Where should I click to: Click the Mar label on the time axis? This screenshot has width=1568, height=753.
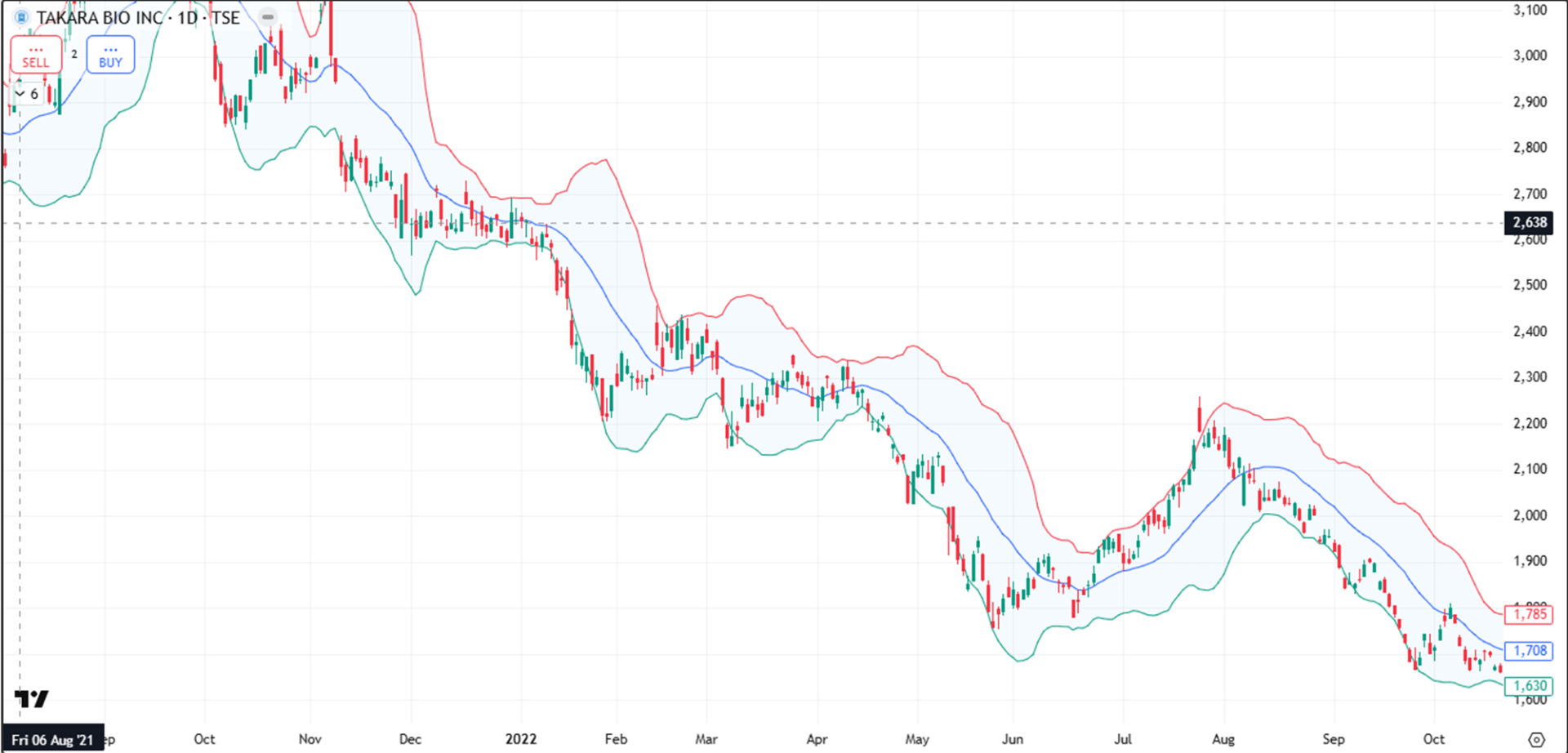point(706,739)
